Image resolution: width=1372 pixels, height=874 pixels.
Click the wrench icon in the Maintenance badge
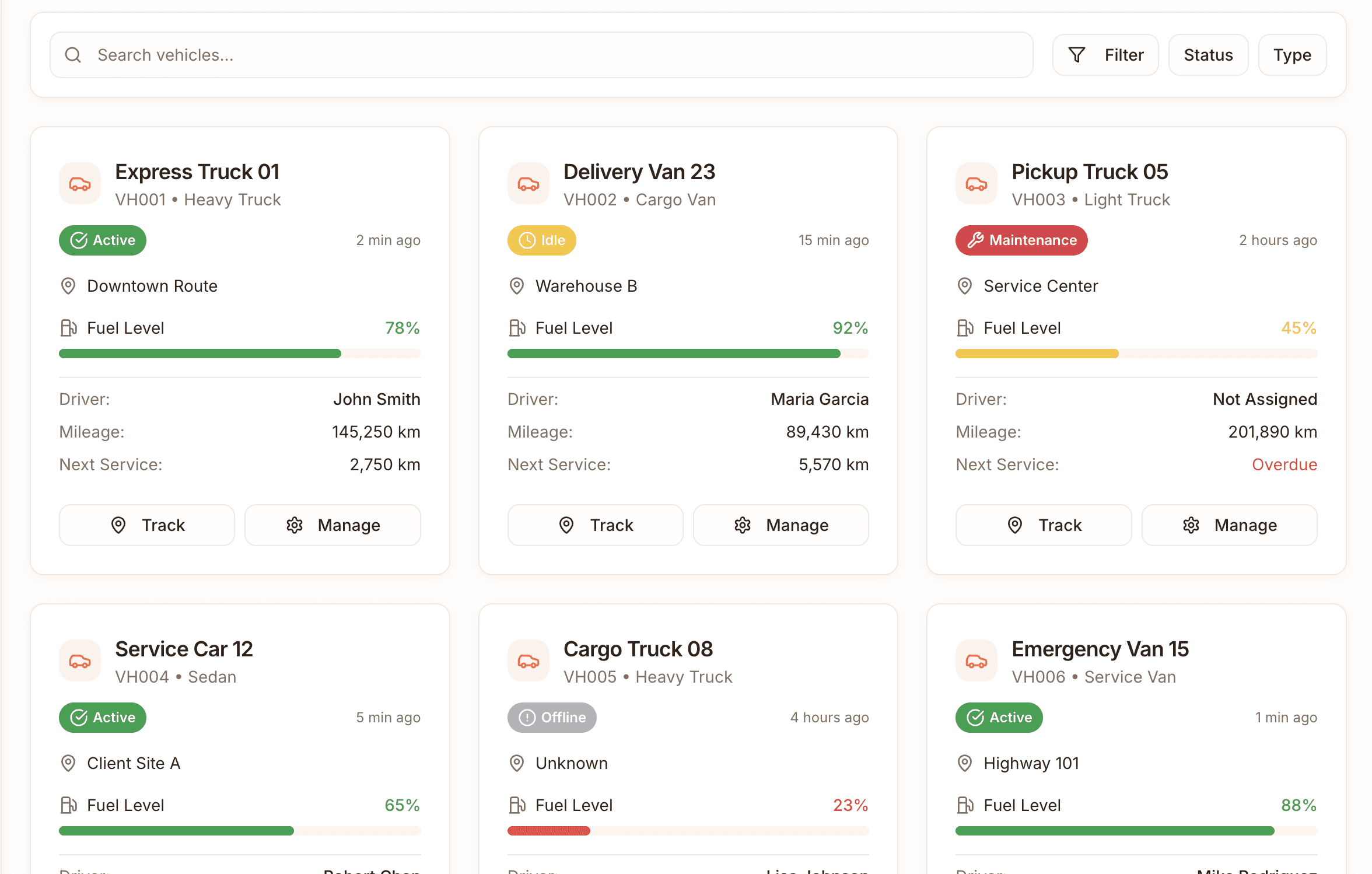click(975, 240)
